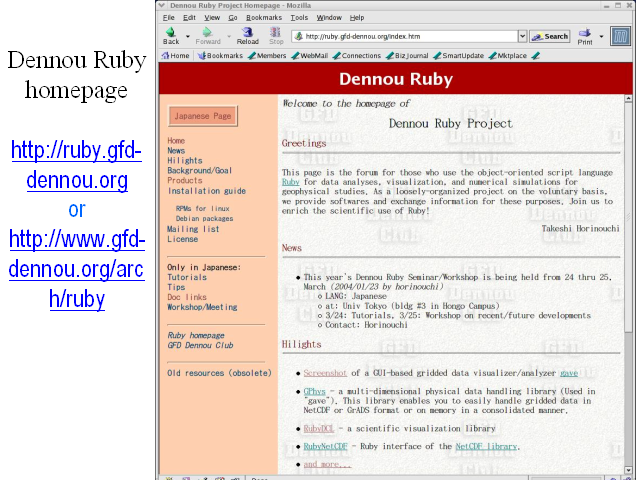Open the File menu
This screenshot has width=640, height=480.
[x=169, y=18]
